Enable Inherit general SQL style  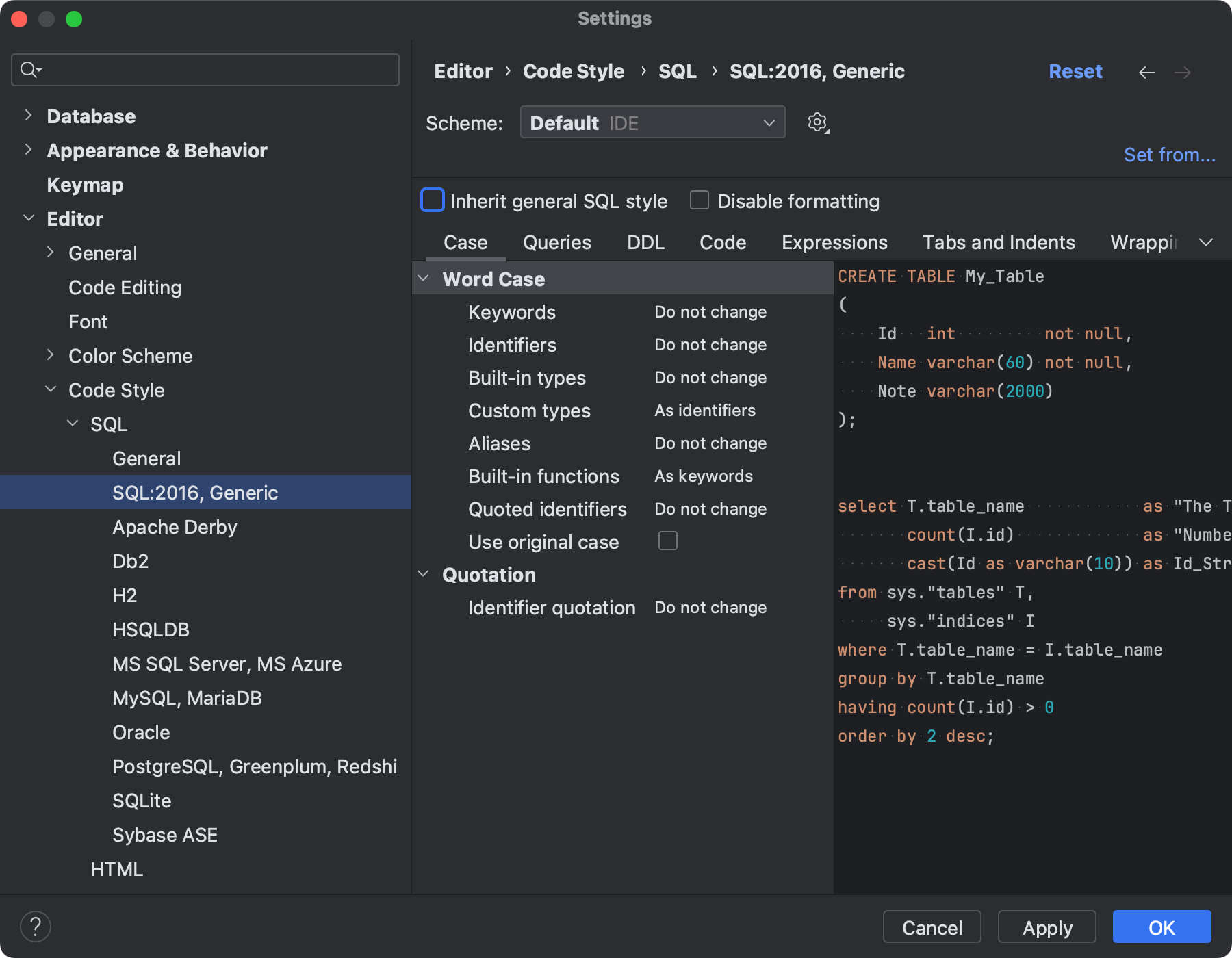pyautogui.click(x=432, y=200)
